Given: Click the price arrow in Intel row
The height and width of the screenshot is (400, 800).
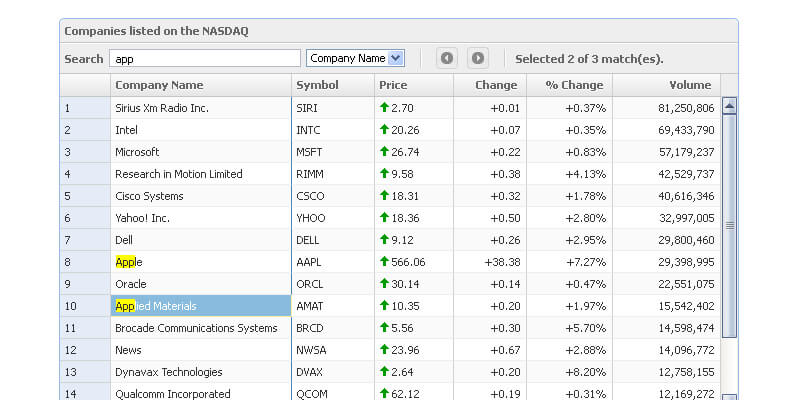Looking at the screenshot, I should click(384, 130).
